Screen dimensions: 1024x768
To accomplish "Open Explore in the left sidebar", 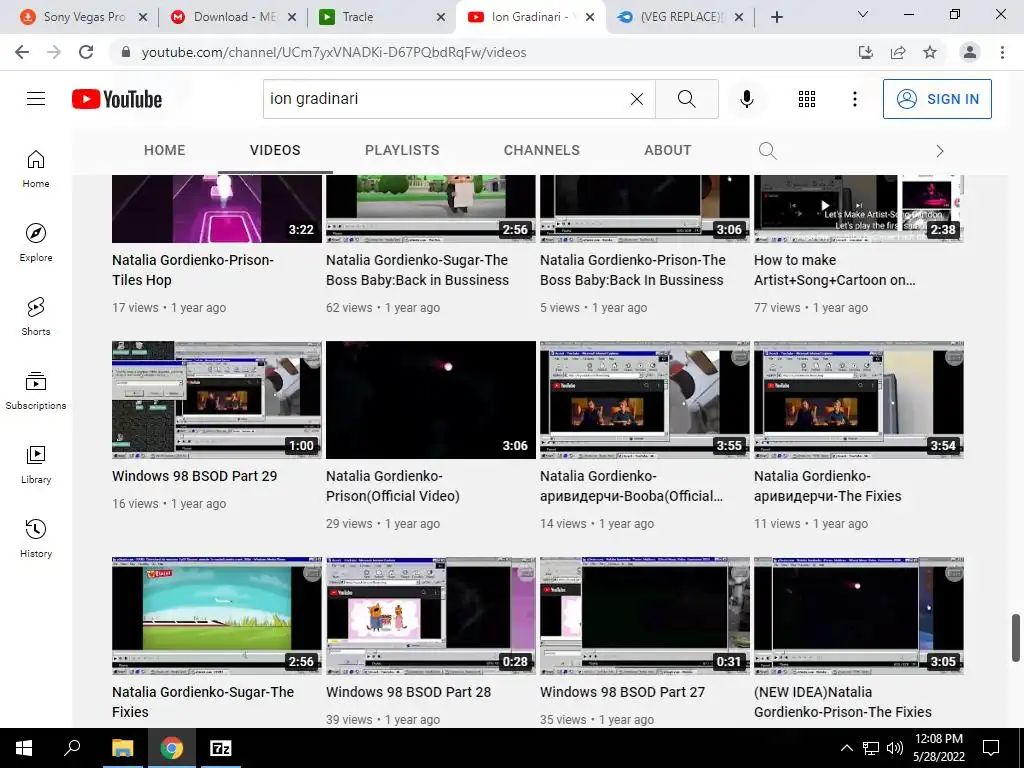I will [36, 242].
